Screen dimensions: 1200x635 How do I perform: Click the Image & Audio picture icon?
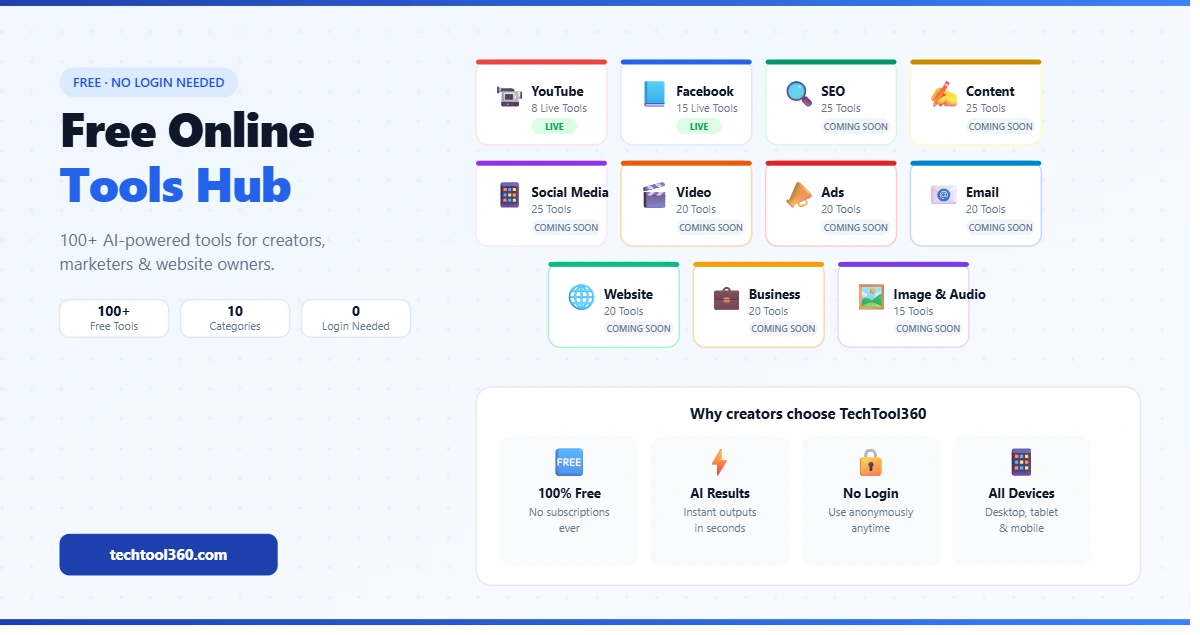[871, 297]
